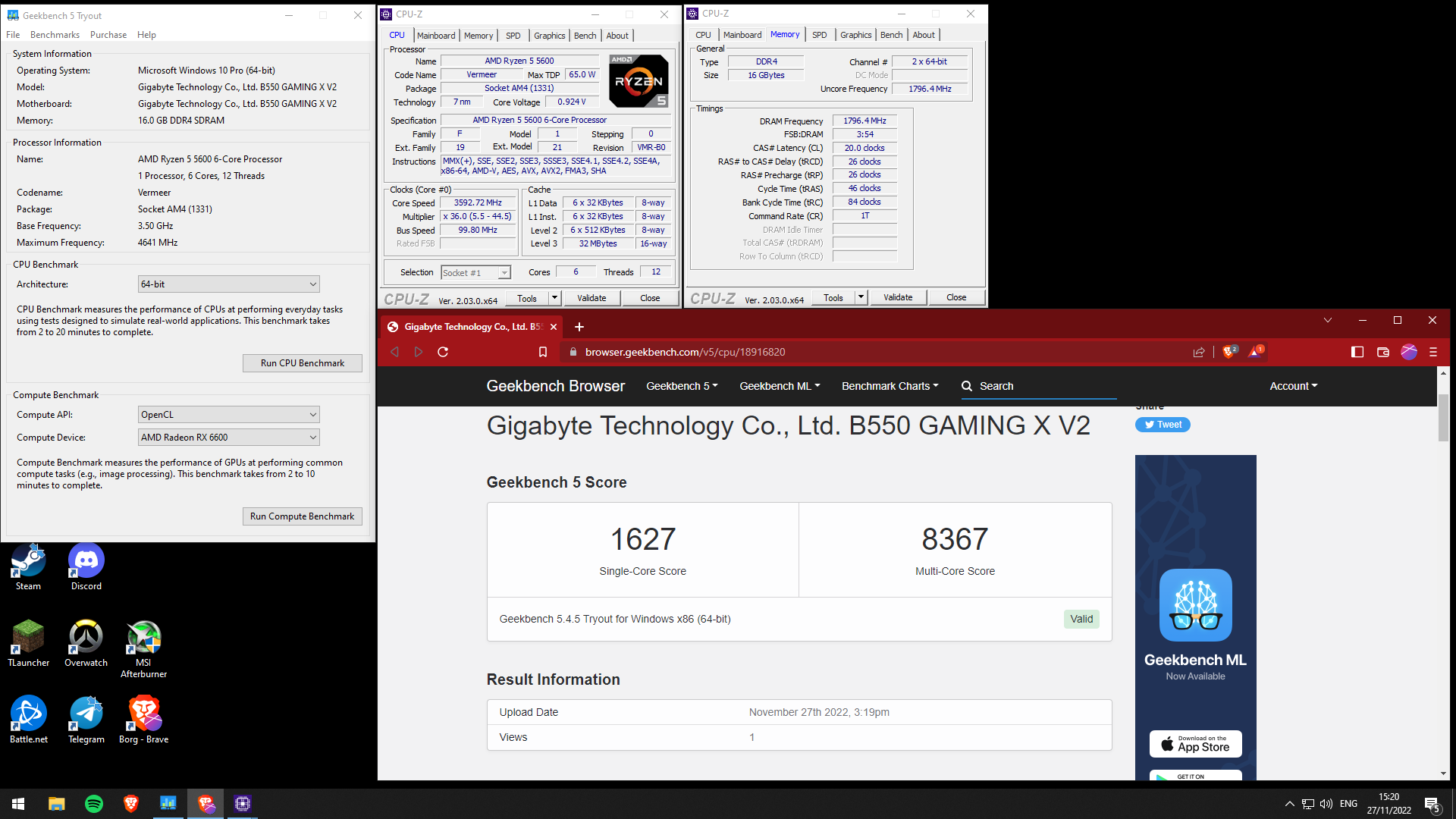Expand the Compute API OpenCL dropdown
Viewport: 1456px width, 819px height.
click(229, 415)
